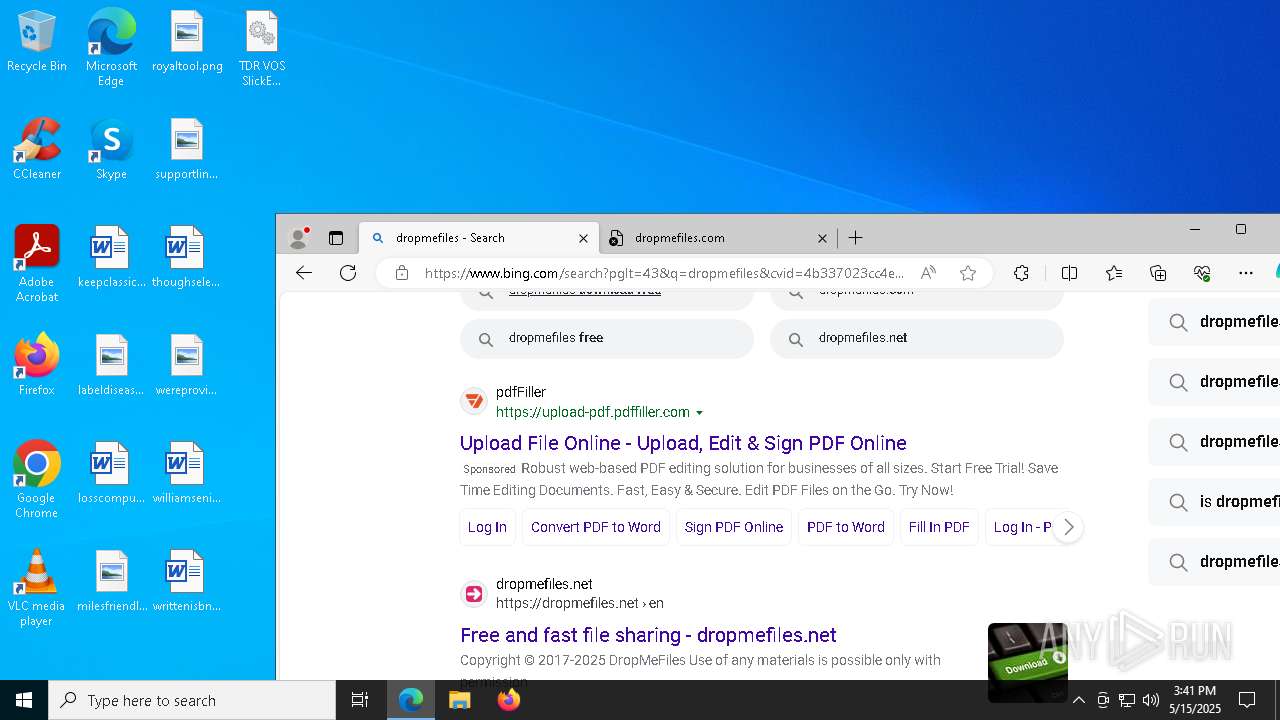
Task: Toggle Edge split screen
Action: [x=1069, y=273]
